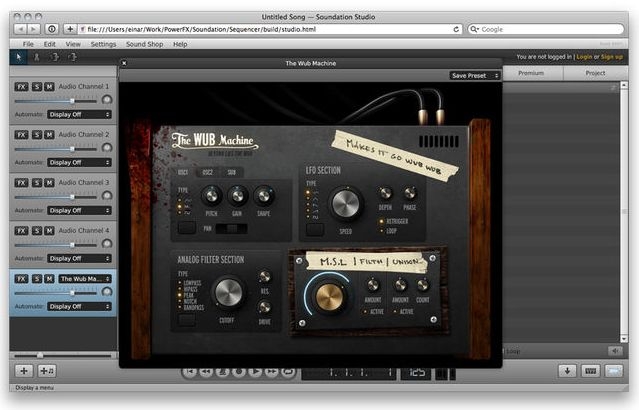The width and height of the screenshot is (639, 410).
Task: Open the View menu
Action: click(73, 44)
